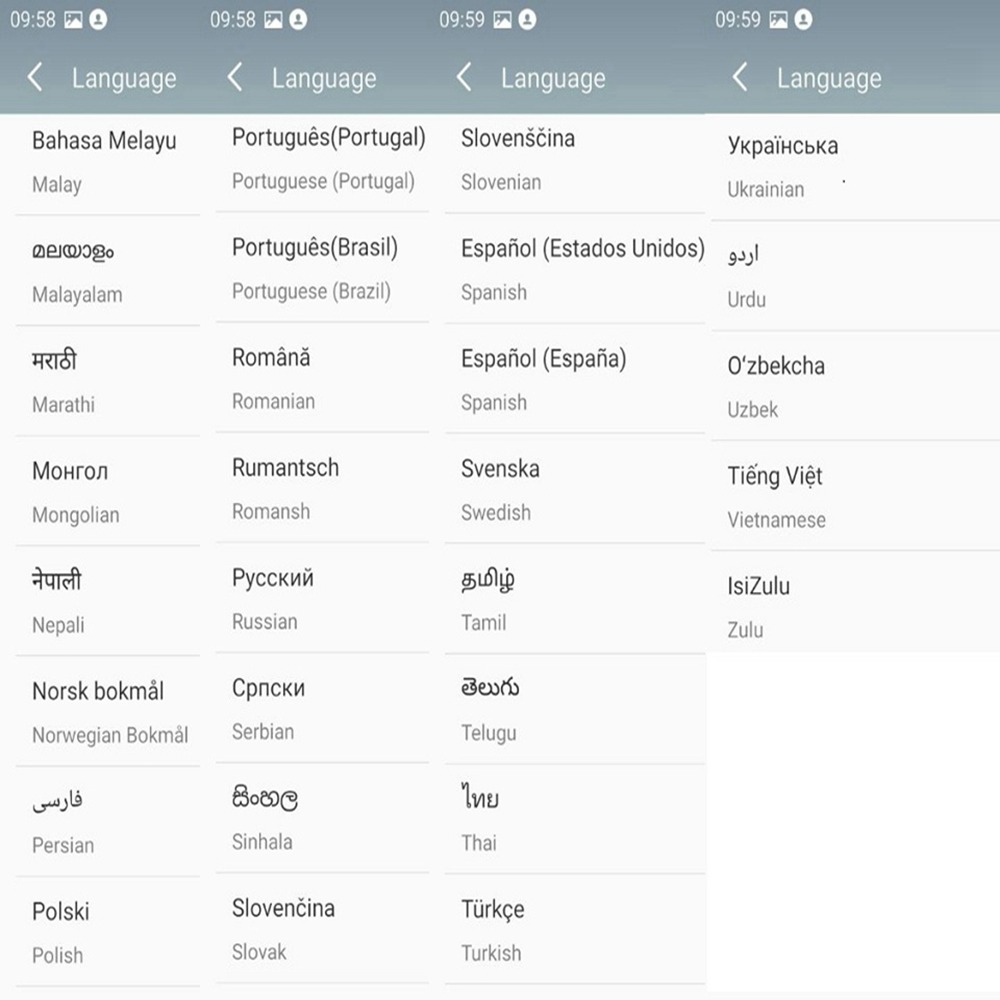Choose the Rumantsch (Romansh) entry
The height and width of the screenshot is (1000, 1000).
point(285,488)
